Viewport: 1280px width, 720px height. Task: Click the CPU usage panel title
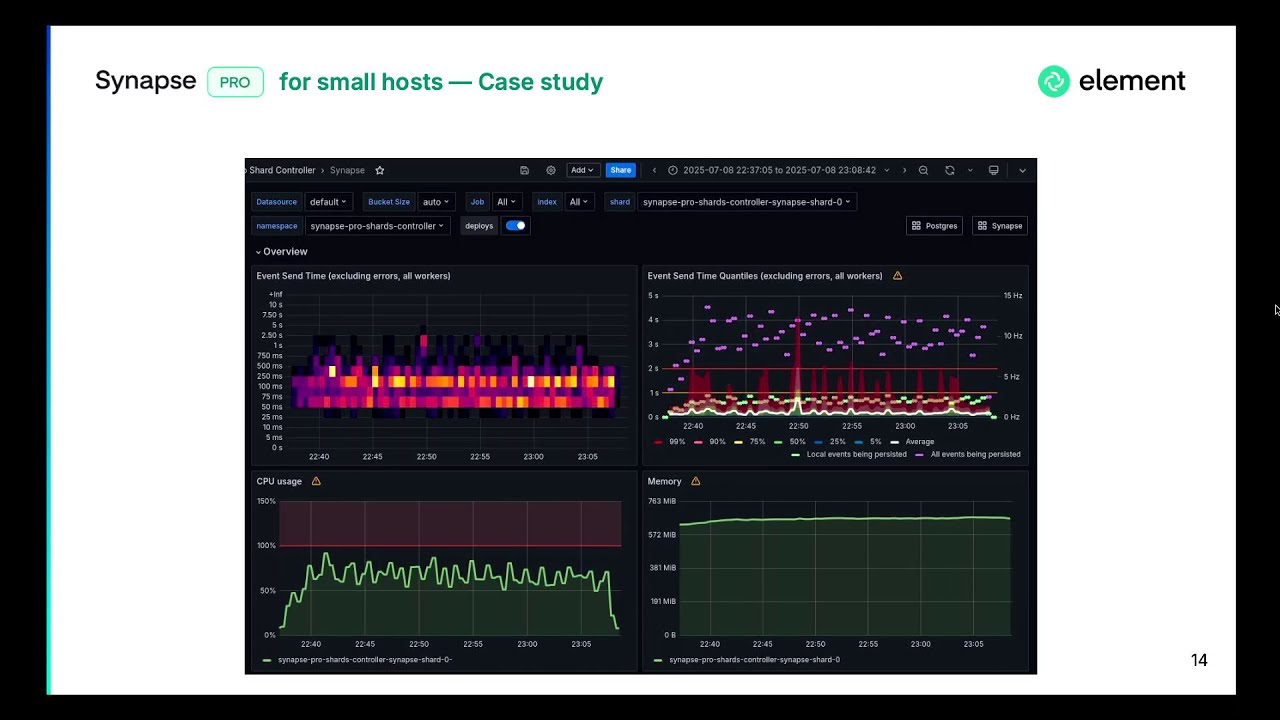click(x=279, y=481)
